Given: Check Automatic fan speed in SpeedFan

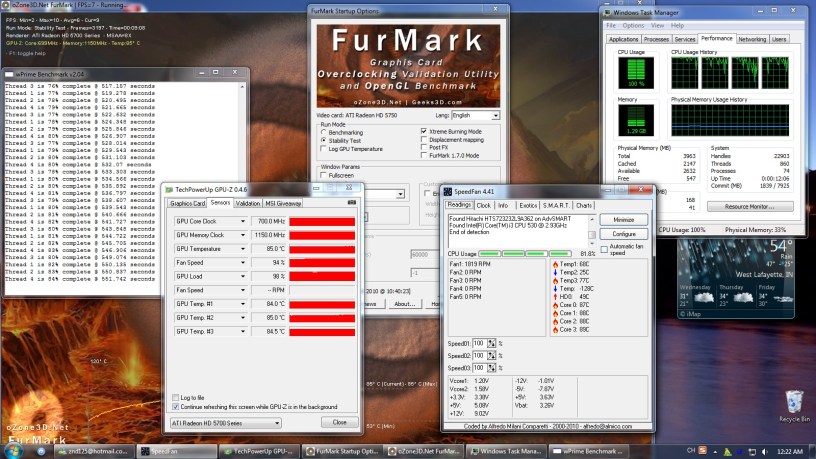Looking at the screenshot, I should click(x=605, y=249).
